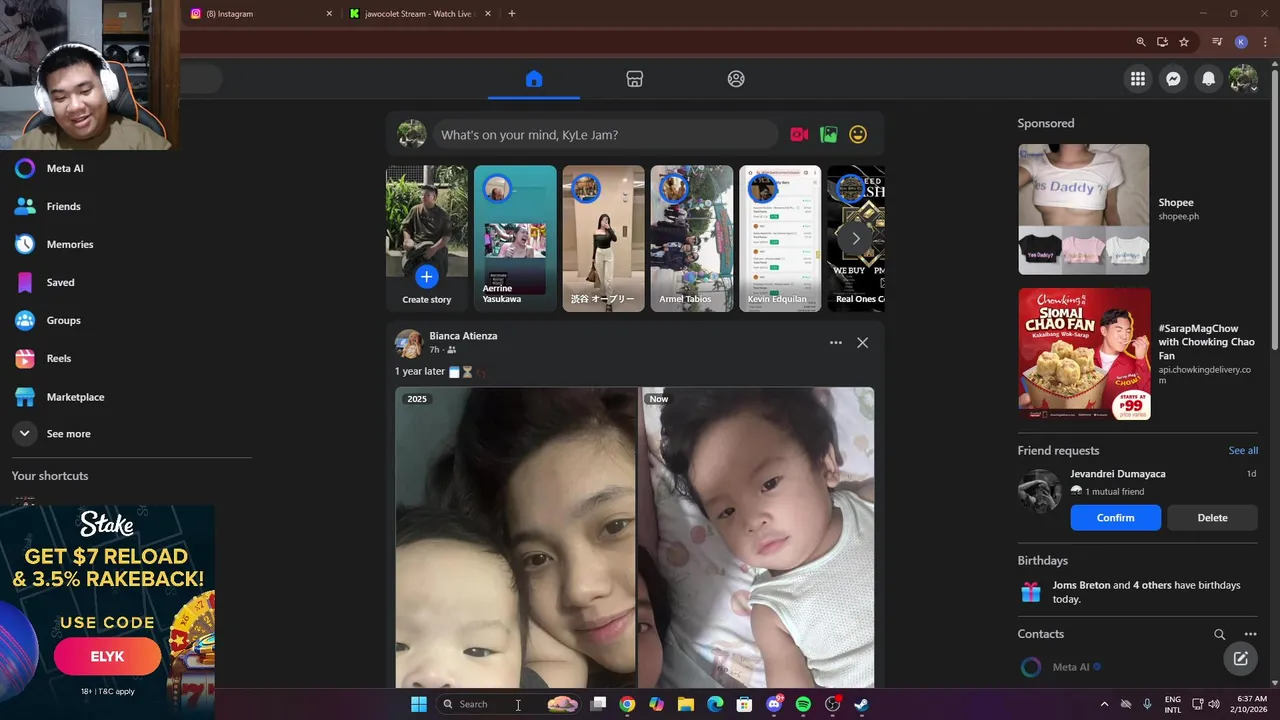The height and width of the screenshot is (720, 1280).
Task: View Armel Tabios's story
Action: pos(692,238)
